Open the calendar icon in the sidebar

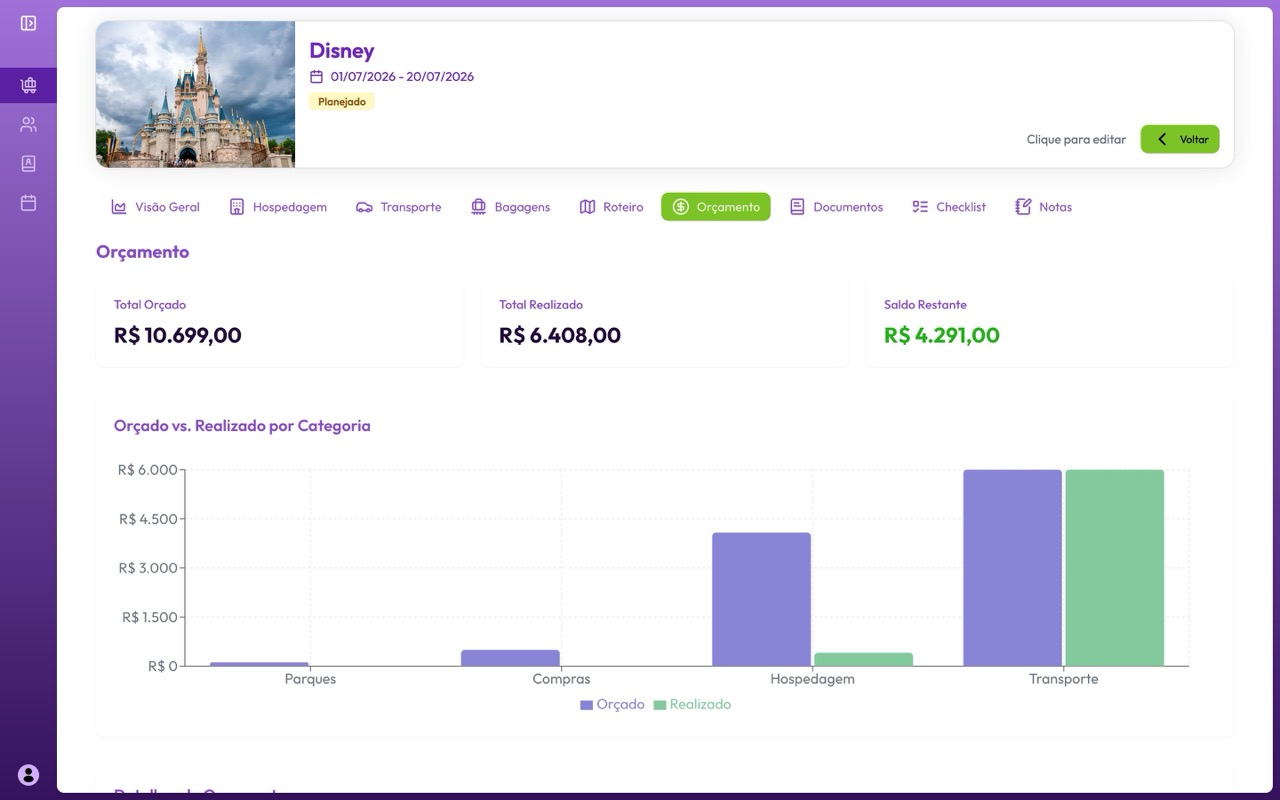28,203
